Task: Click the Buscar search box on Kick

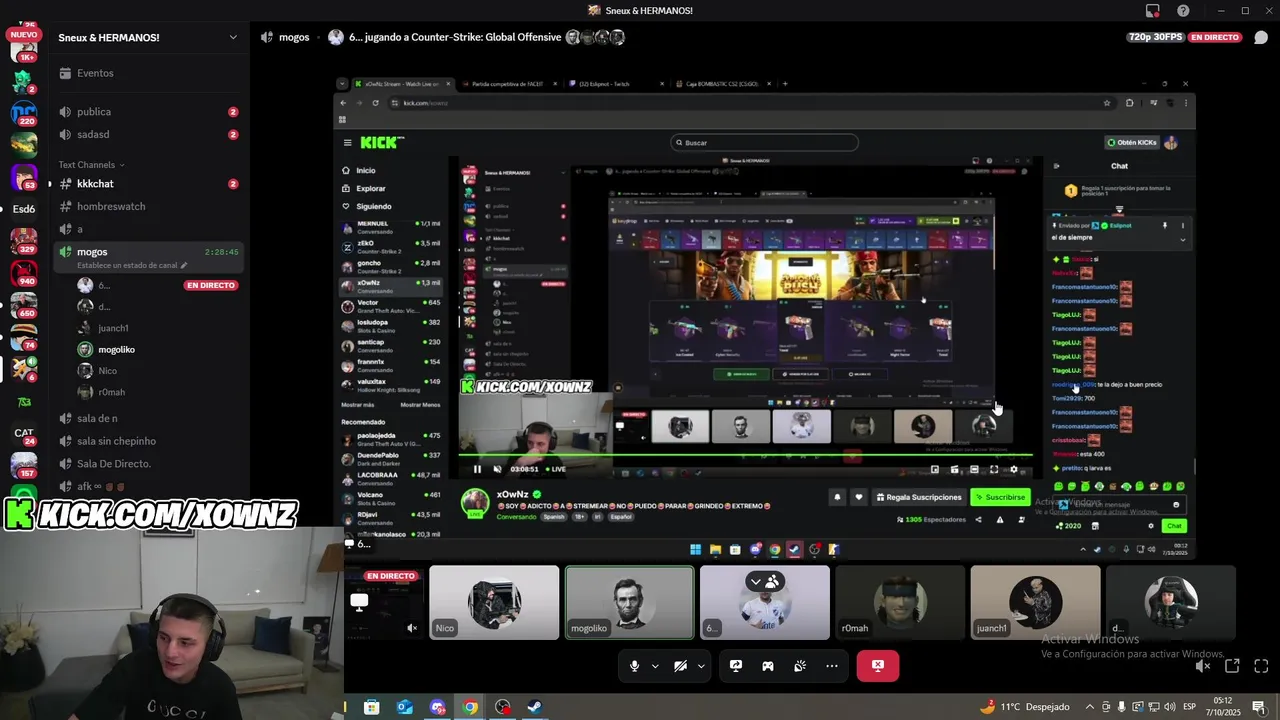Action: 763,143
